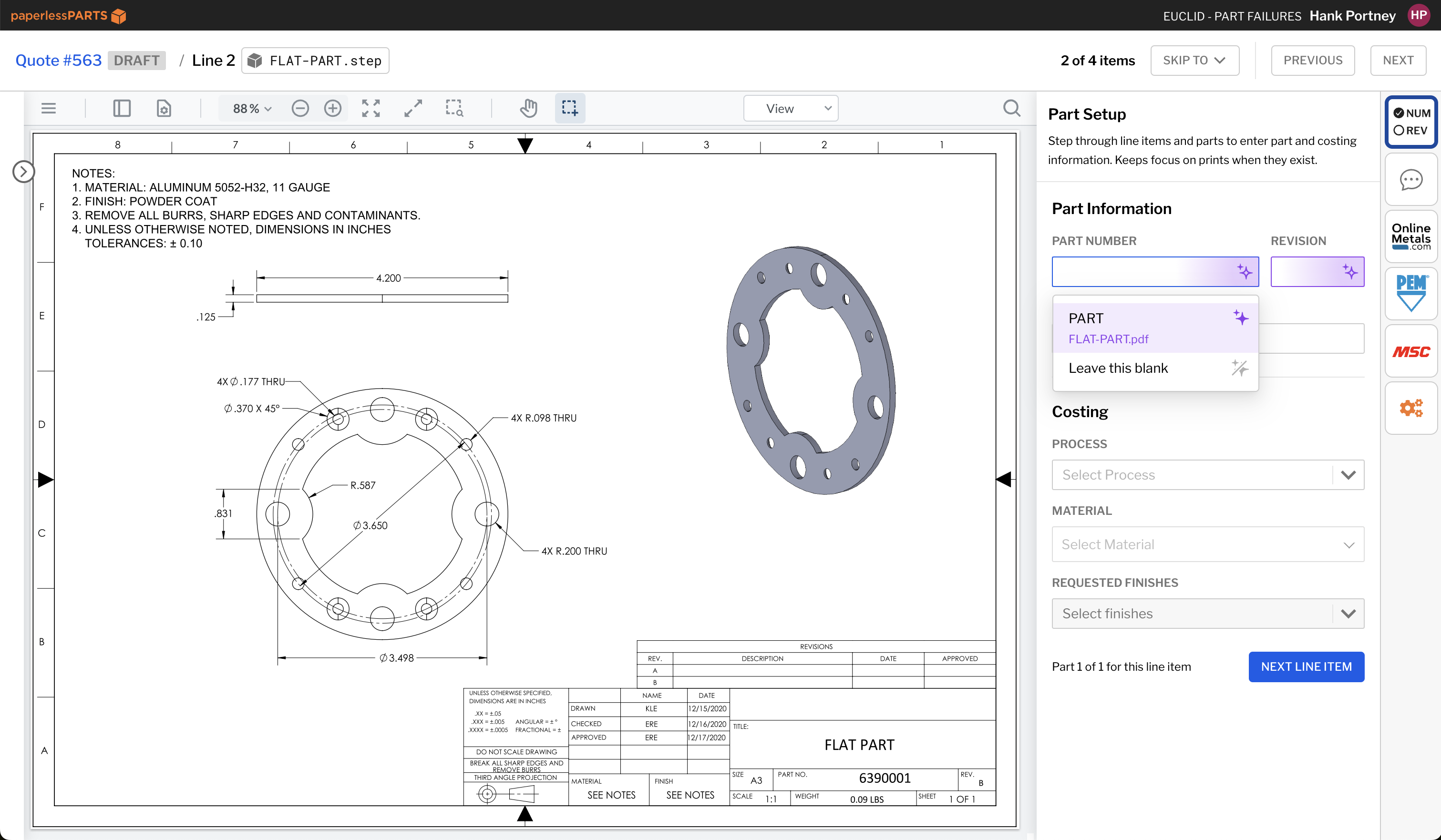Screen dimensions: 1441x840
Task: Open the Select Process dropdown
Action: 1208,475
